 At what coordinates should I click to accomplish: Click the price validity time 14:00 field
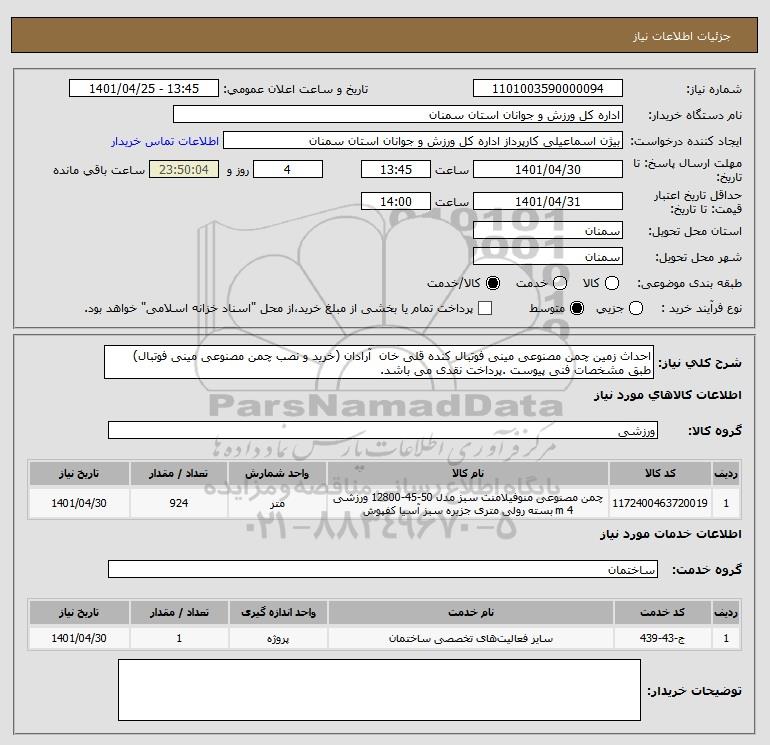[x=396, y=201]
